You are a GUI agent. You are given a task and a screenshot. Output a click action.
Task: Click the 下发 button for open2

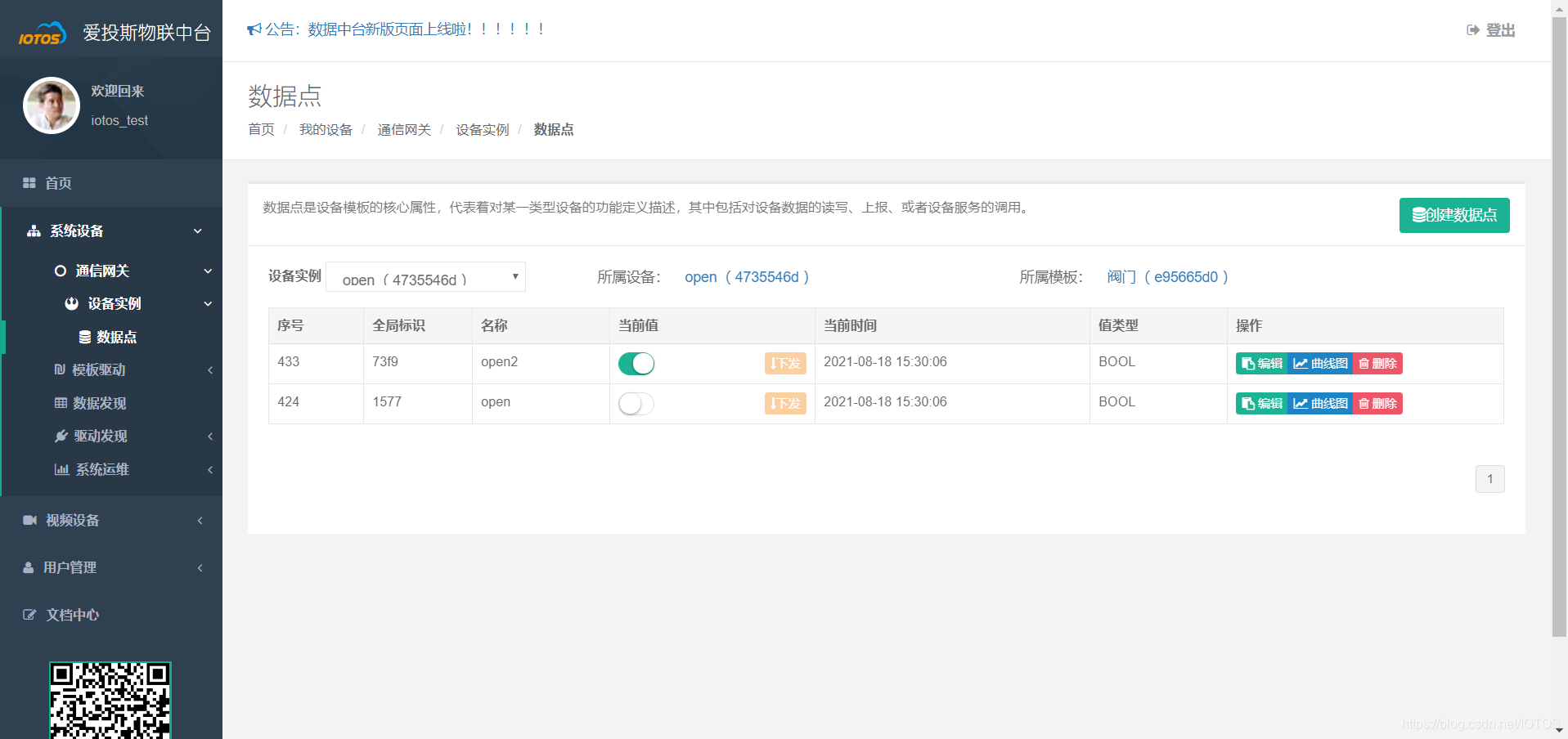click(784, 363)
